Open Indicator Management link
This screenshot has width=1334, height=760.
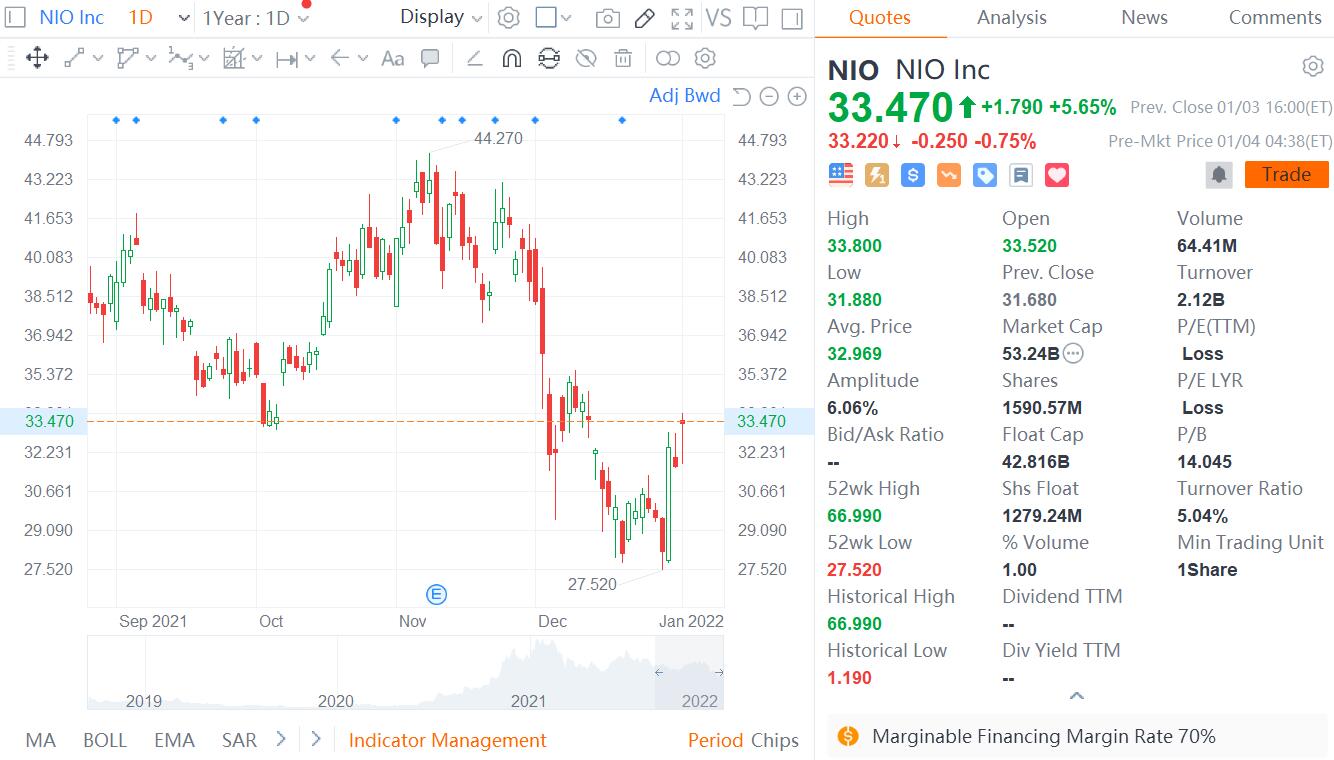click(447, 740)
